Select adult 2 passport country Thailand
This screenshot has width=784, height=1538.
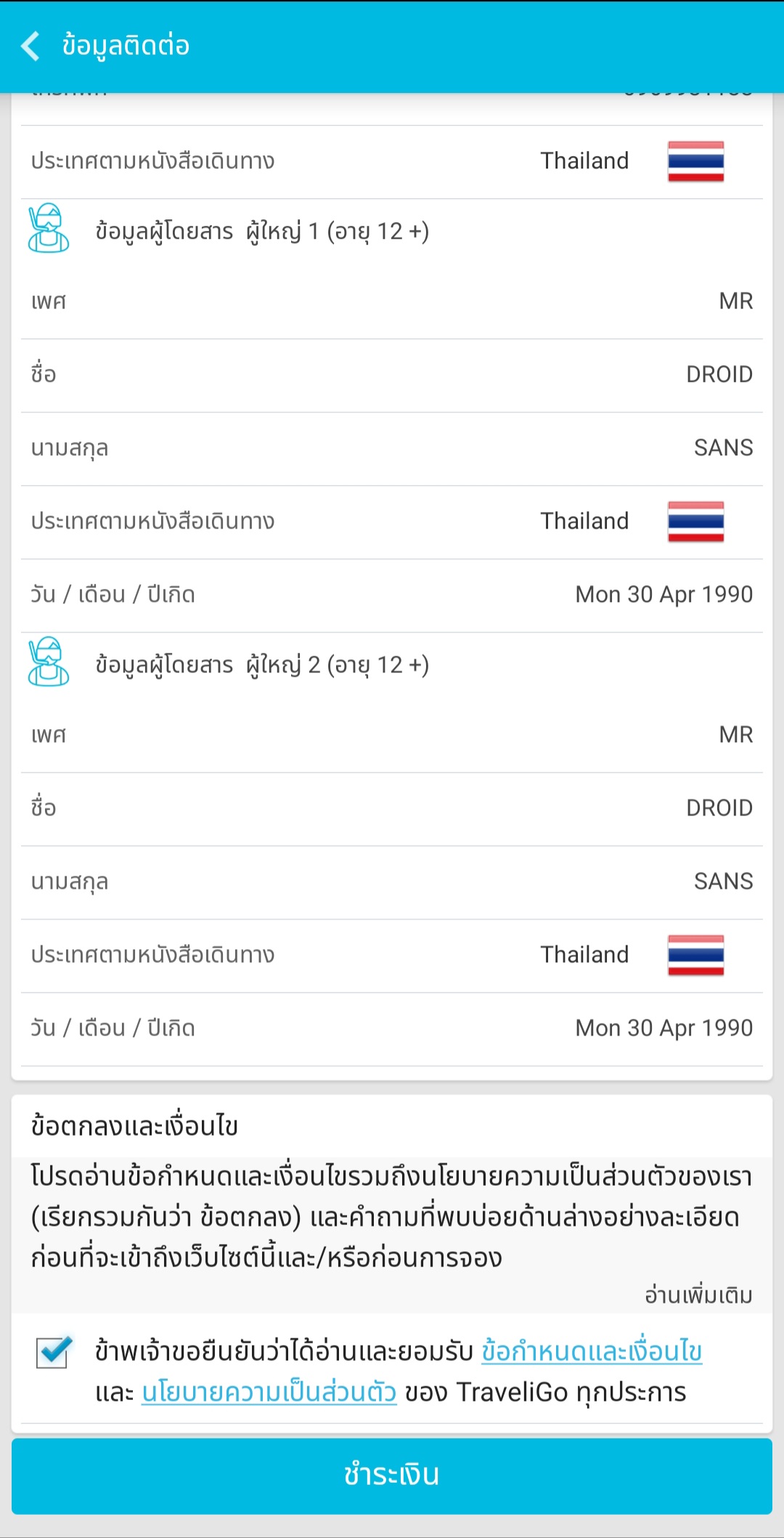[x=584, y=955]
